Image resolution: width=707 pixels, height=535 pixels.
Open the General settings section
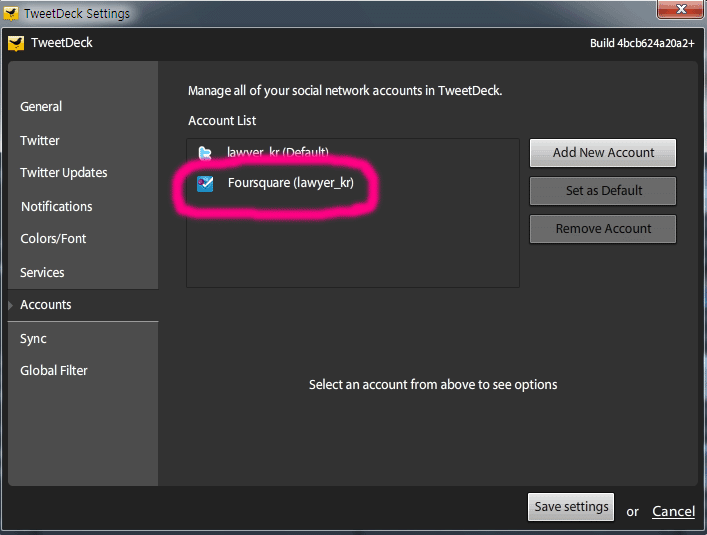41,107
